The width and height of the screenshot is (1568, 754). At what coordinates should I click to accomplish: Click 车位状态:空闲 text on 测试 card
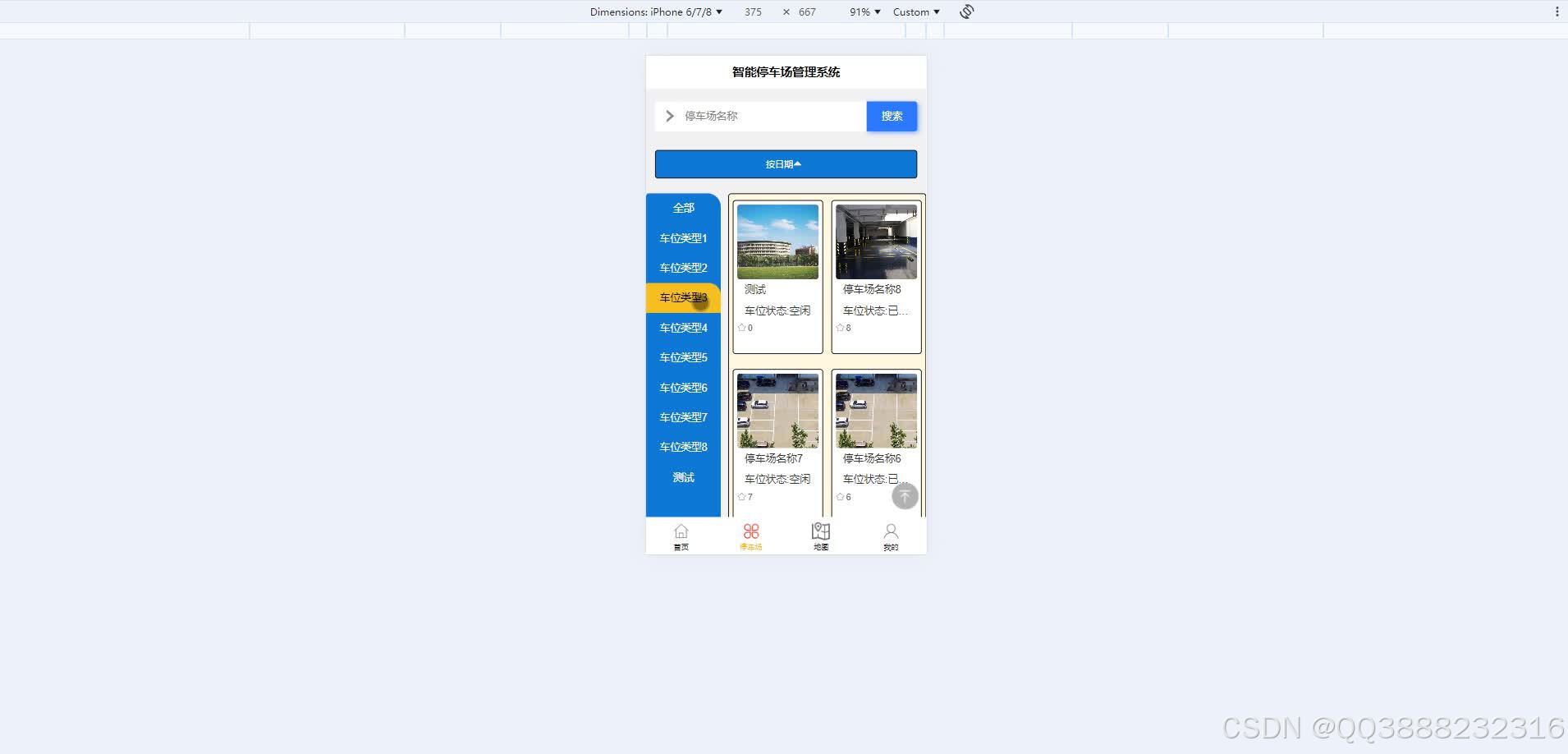(x=777, y=310)
